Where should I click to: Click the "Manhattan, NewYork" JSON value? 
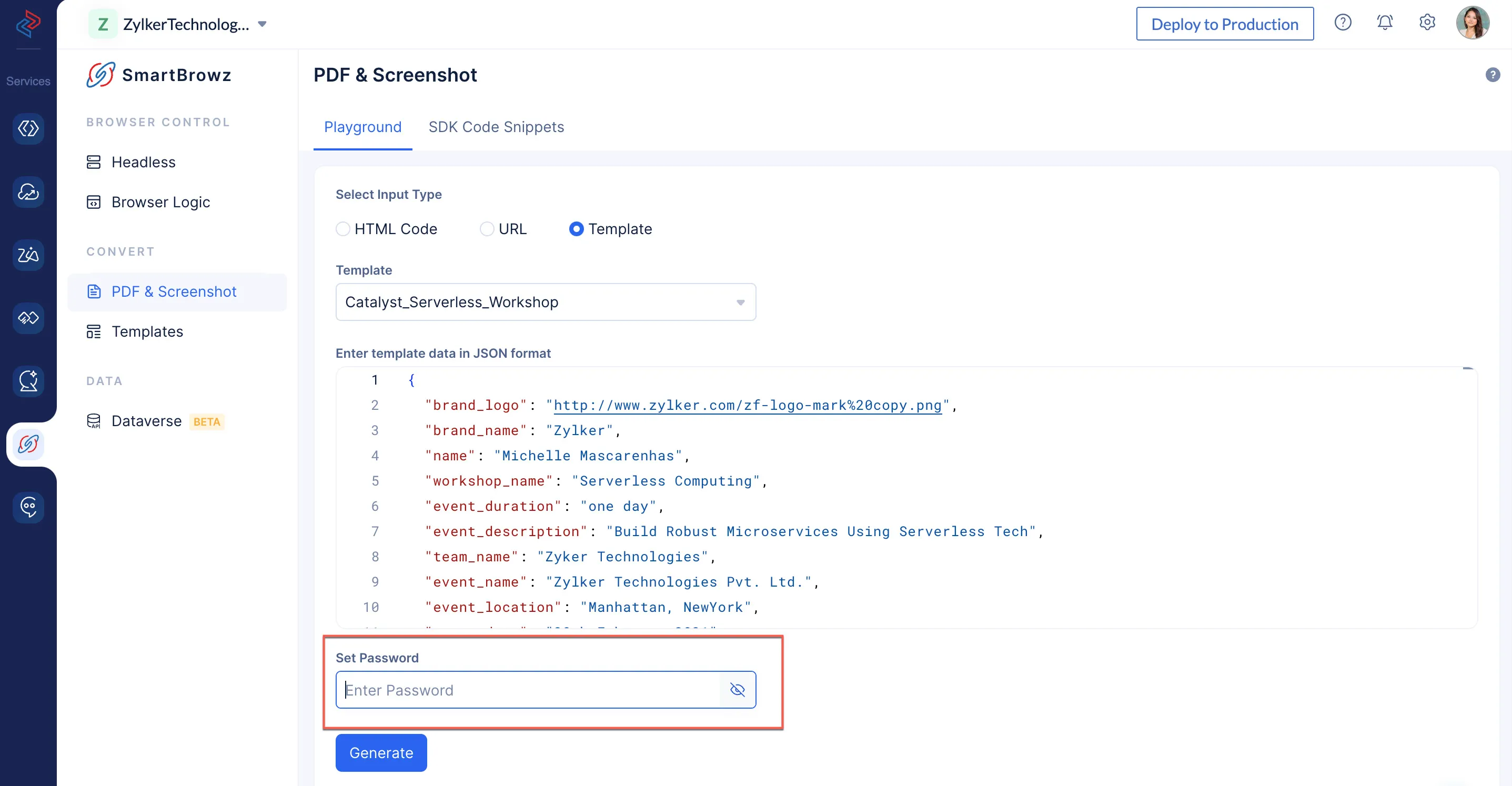tap(666, 607)
